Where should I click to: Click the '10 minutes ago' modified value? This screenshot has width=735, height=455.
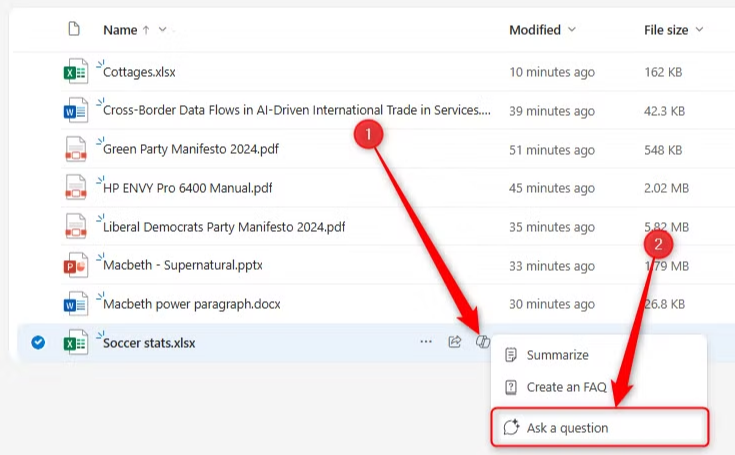(x=552, y=72)
